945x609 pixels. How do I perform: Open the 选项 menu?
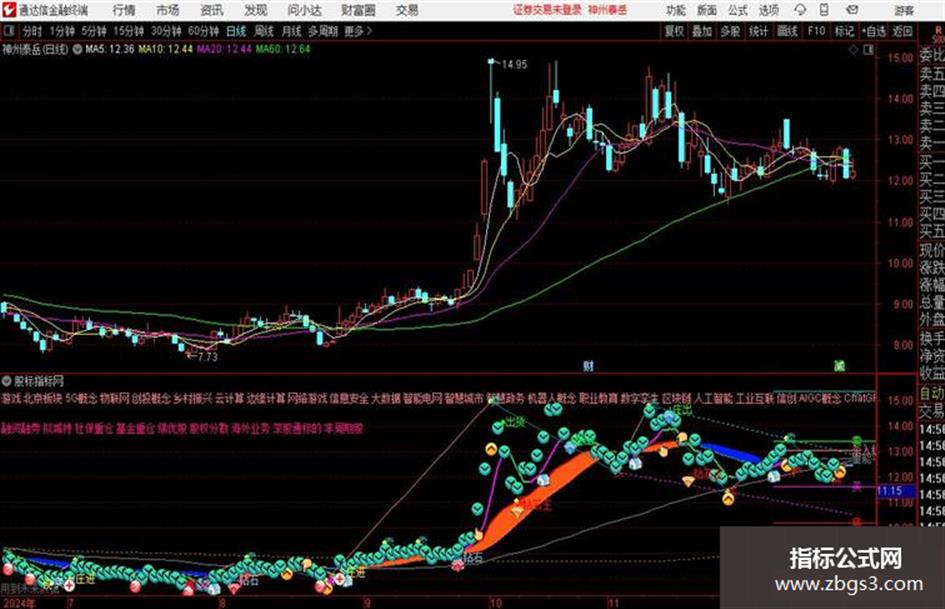769,10
